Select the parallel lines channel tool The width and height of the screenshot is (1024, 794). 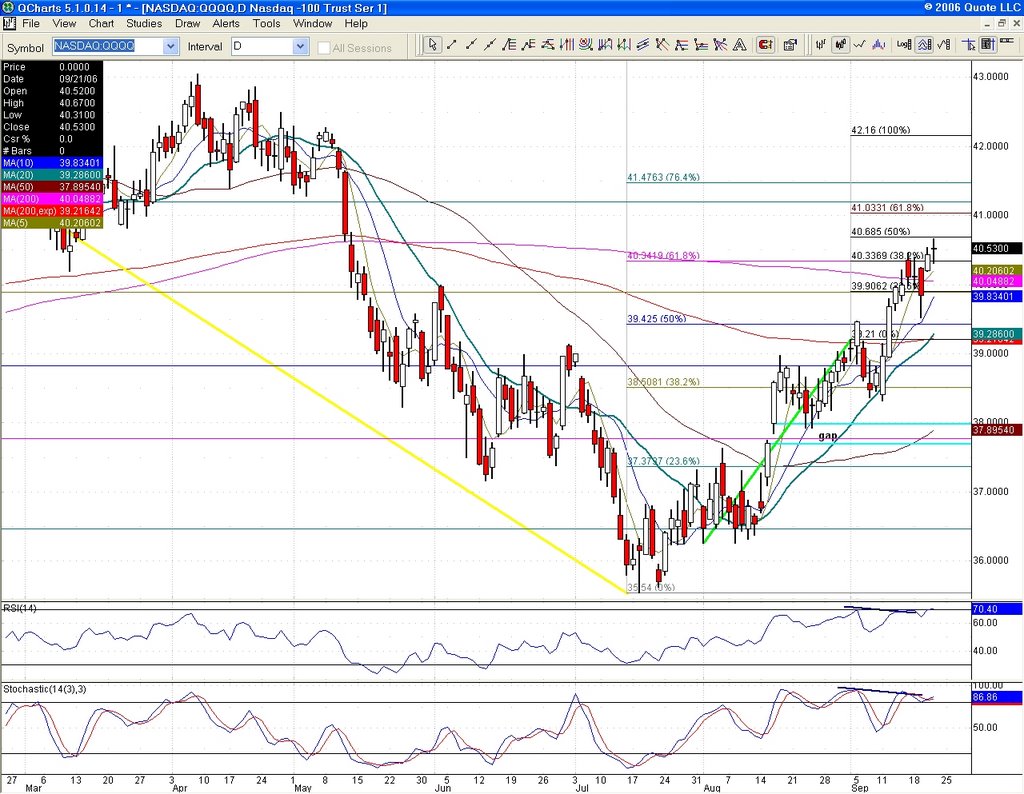(643, 45)
